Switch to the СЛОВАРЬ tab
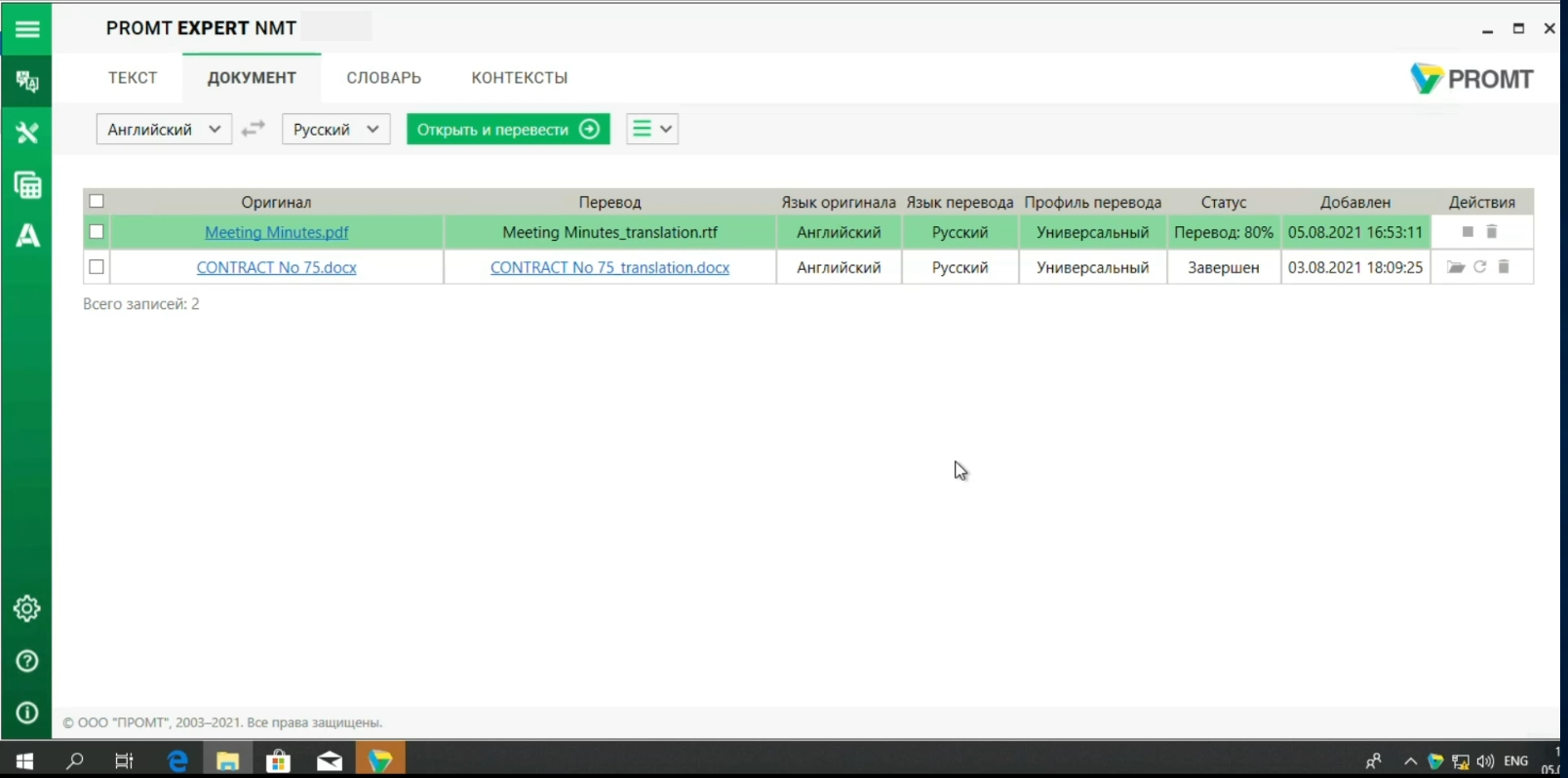The width and height of the screenshot is (1568, 778). (384, 78)
